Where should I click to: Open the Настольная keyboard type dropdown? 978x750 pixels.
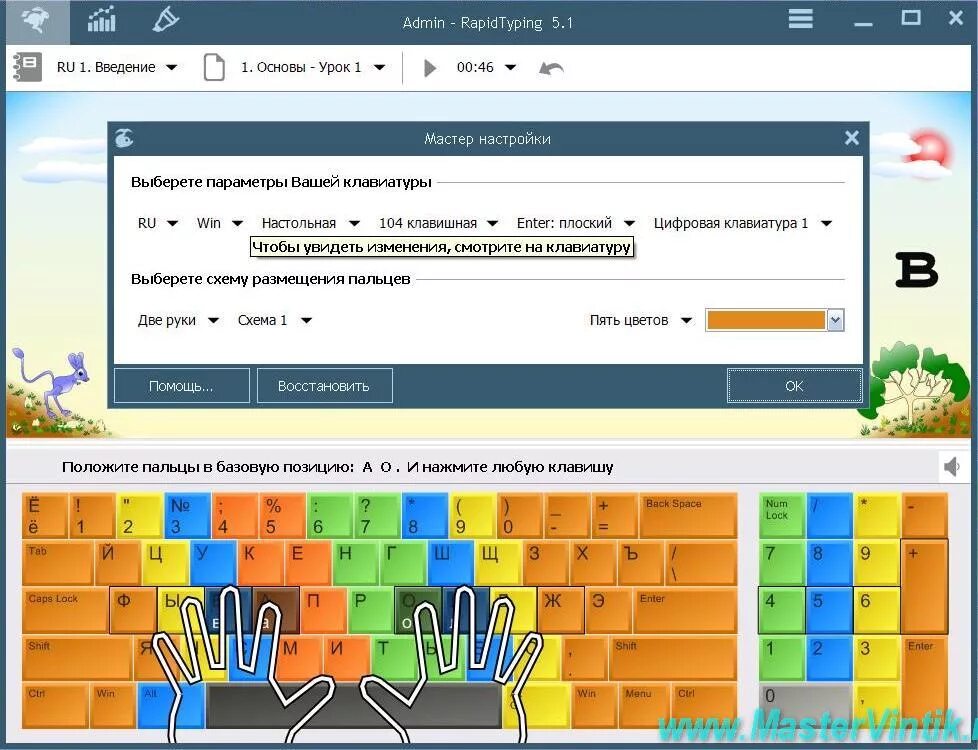[311, 223]
